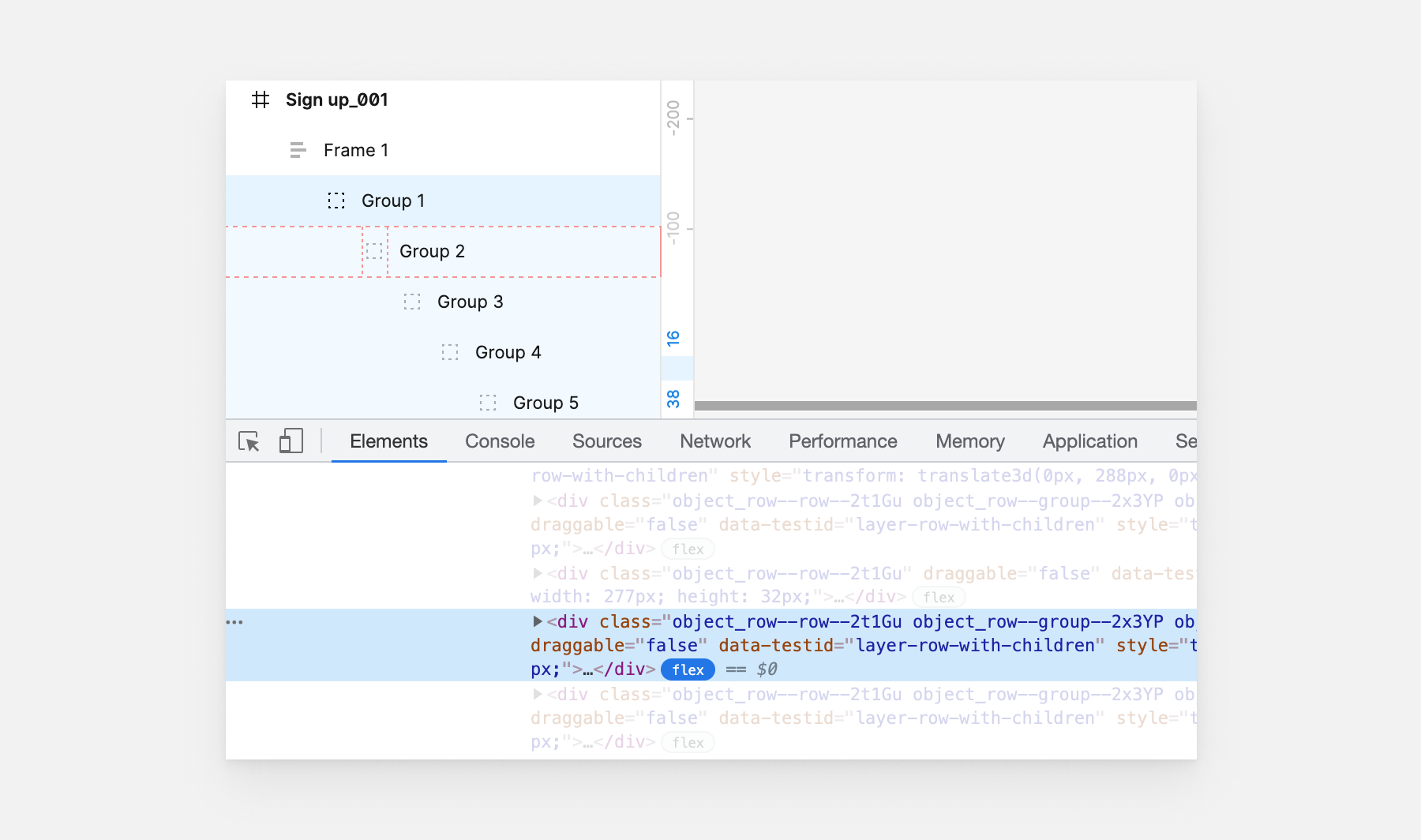
Task: Click the Group 1 dashed-square icon
Action: (336, 201)
